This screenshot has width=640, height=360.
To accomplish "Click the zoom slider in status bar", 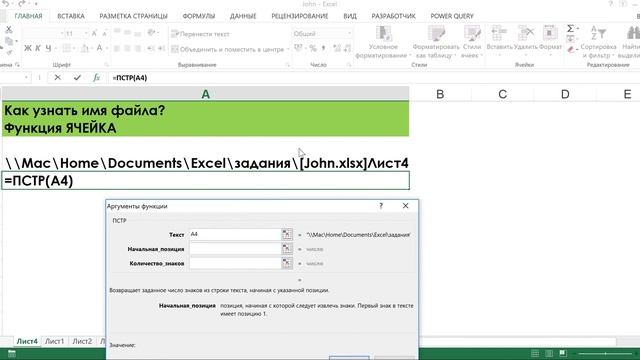I will (605, 353).
